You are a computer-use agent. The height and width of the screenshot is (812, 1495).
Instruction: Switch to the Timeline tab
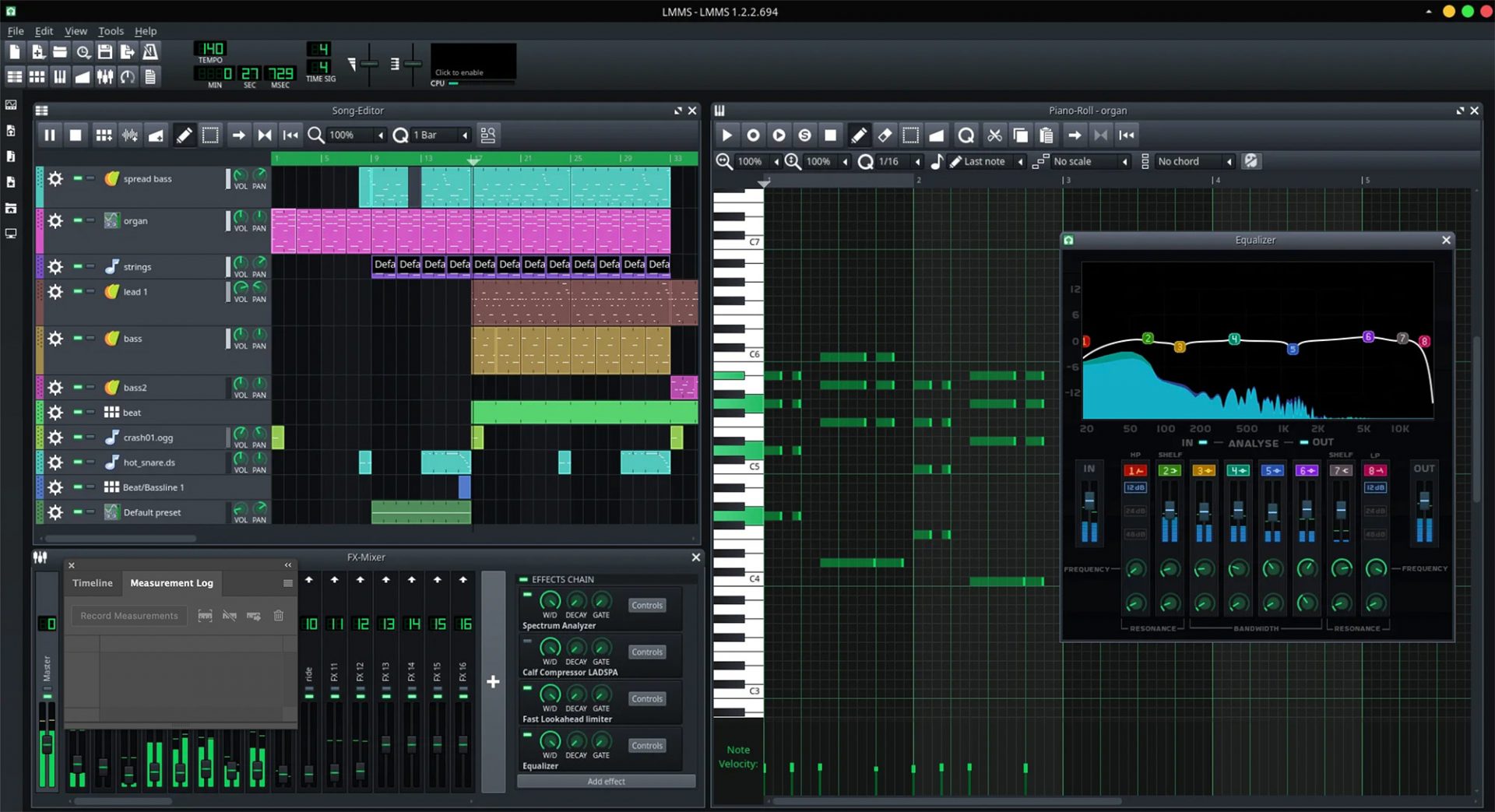[93, 583]
